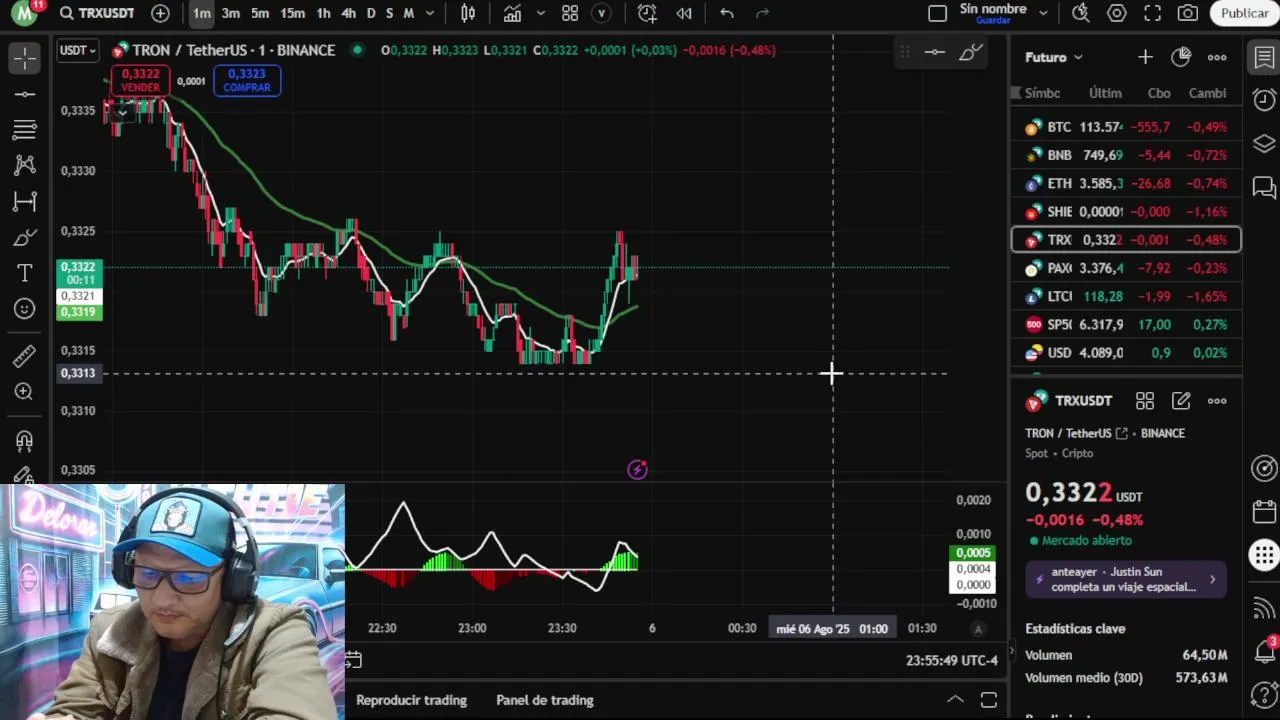This screenshot has height=720, width=1280.
Task: Select the Text tool
Action: (x=25, y=272)
